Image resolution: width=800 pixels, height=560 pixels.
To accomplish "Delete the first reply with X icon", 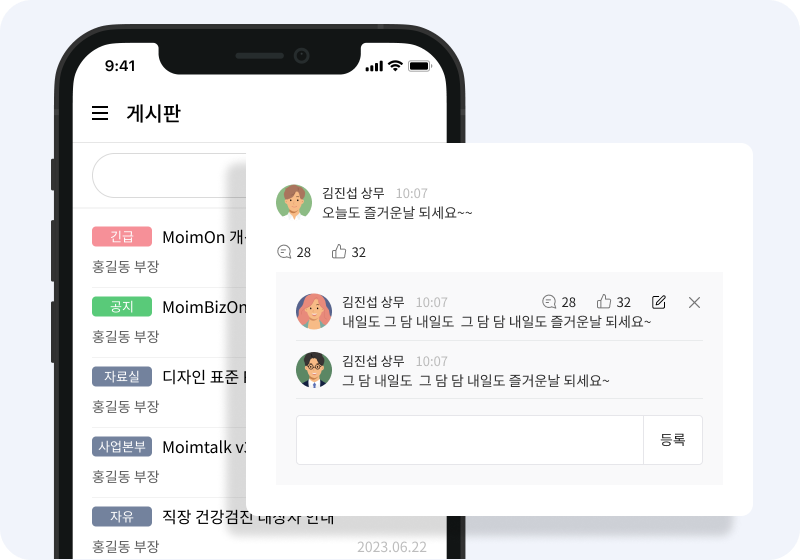I will (x=694, y=302).
